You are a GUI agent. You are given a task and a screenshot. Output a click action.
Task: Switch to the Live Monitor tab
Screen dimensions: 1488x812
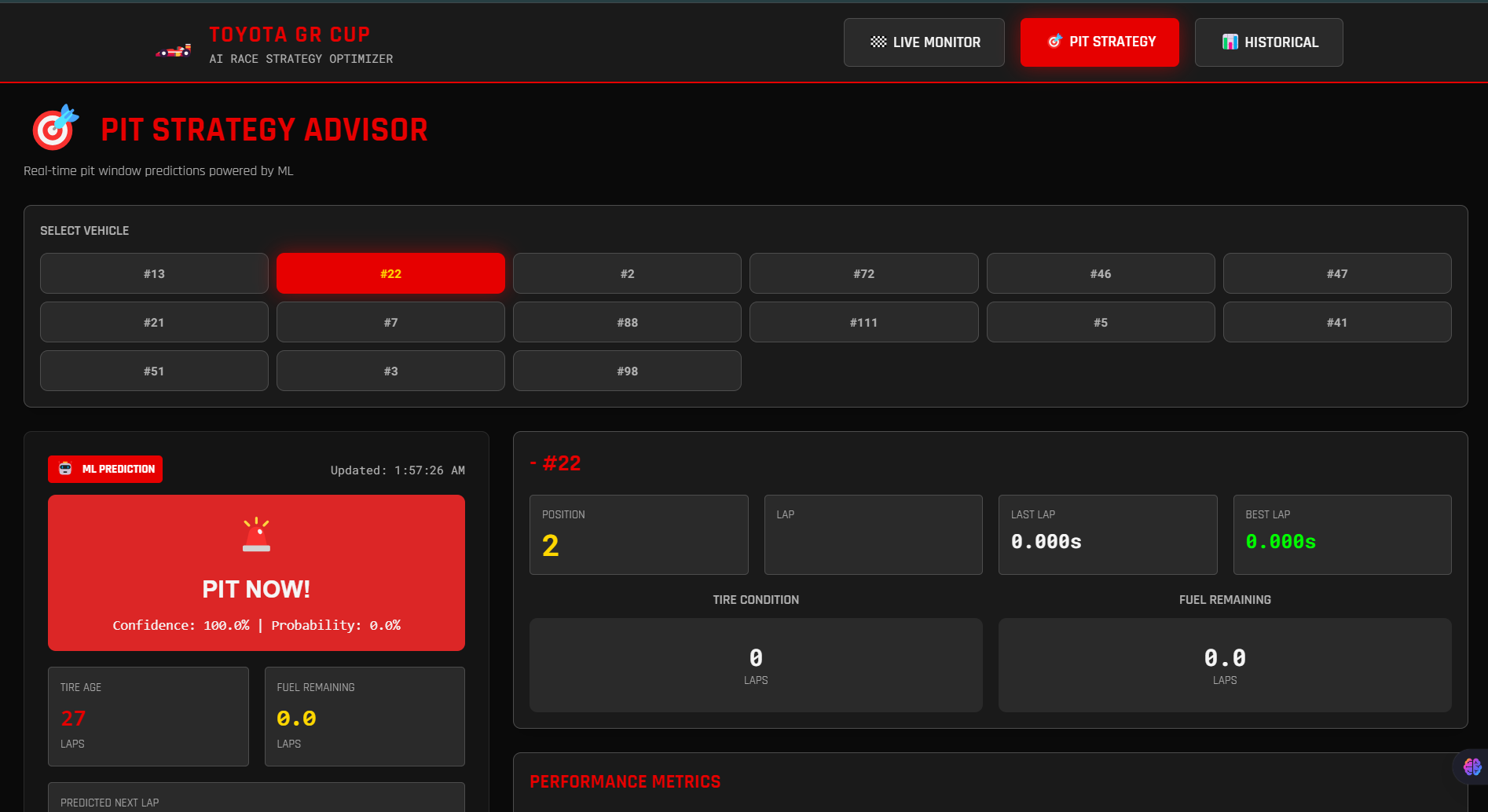coord(924,42)
